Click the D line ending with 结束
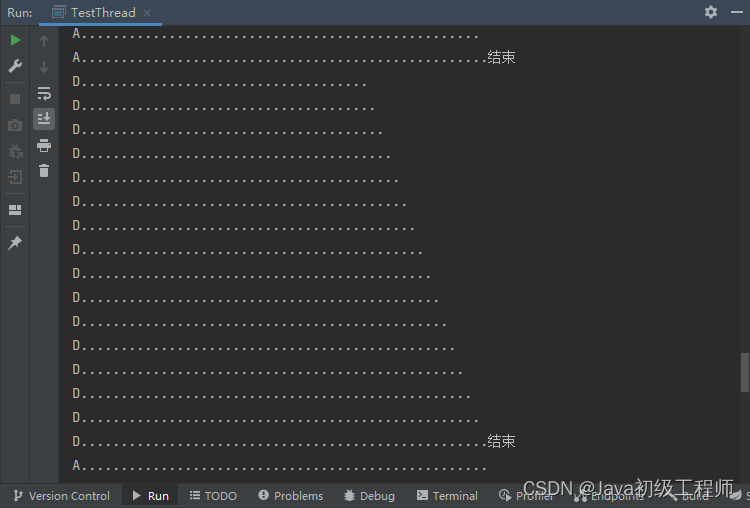Image resolution: width=750 pixels, height=508 pixels. pyautogui.click(x=294, y=442)
